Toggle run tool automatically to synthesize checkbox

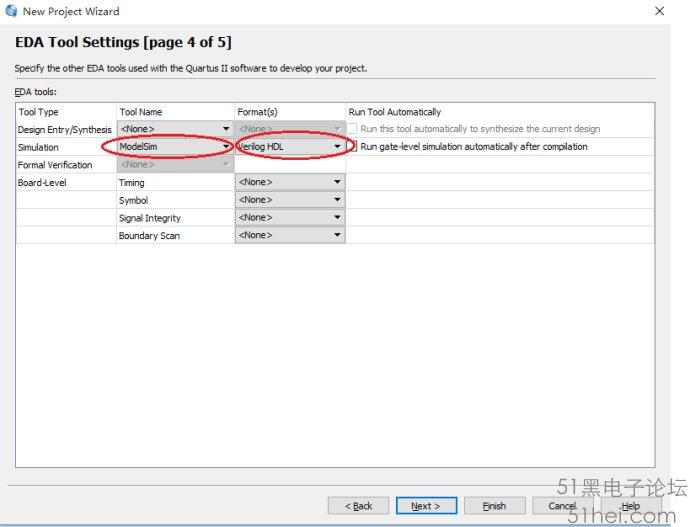pyautogui.click(x=352, y=128)
